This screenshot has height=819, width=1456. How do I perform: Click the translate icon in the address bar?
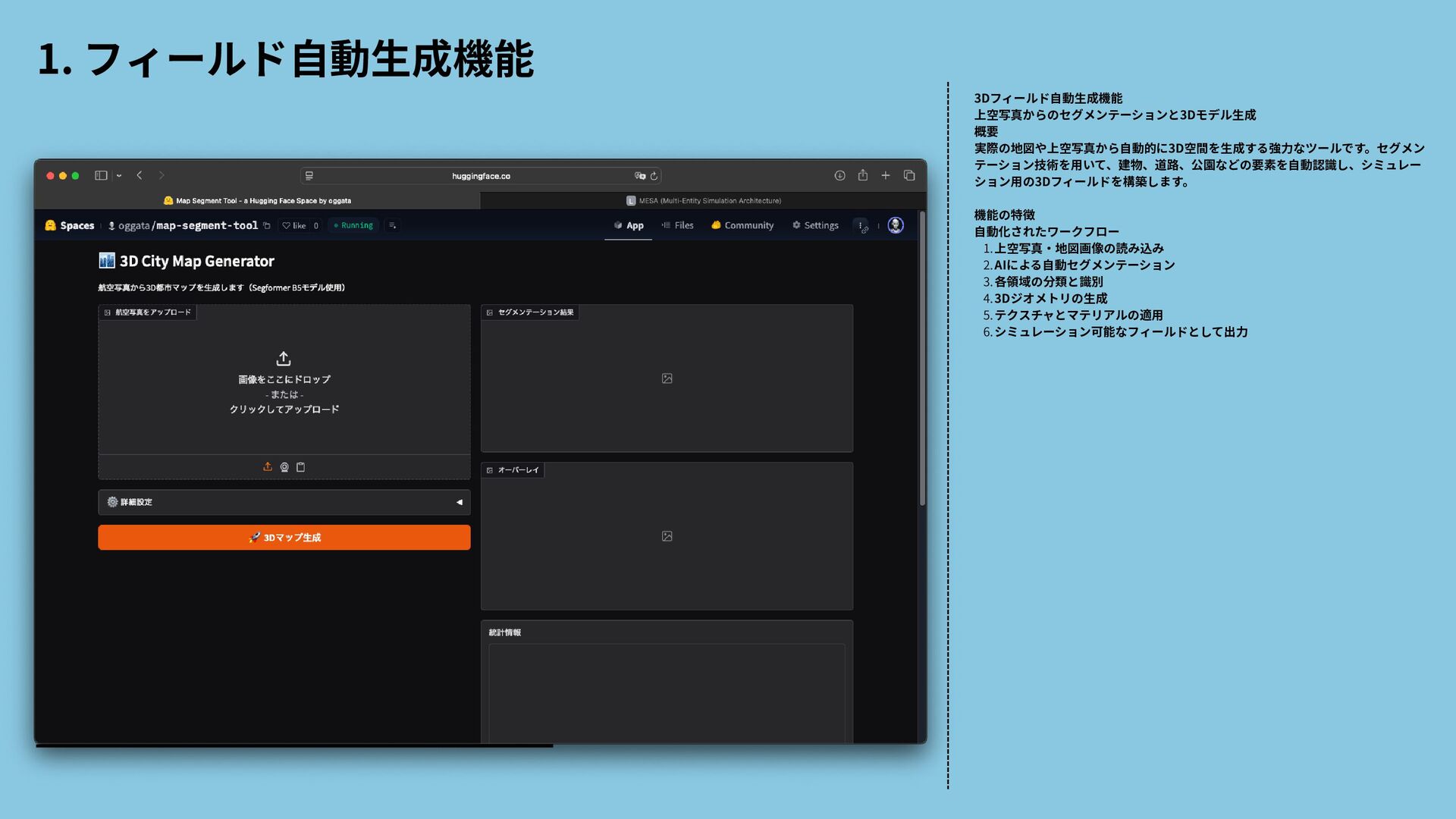coord(639,176)
